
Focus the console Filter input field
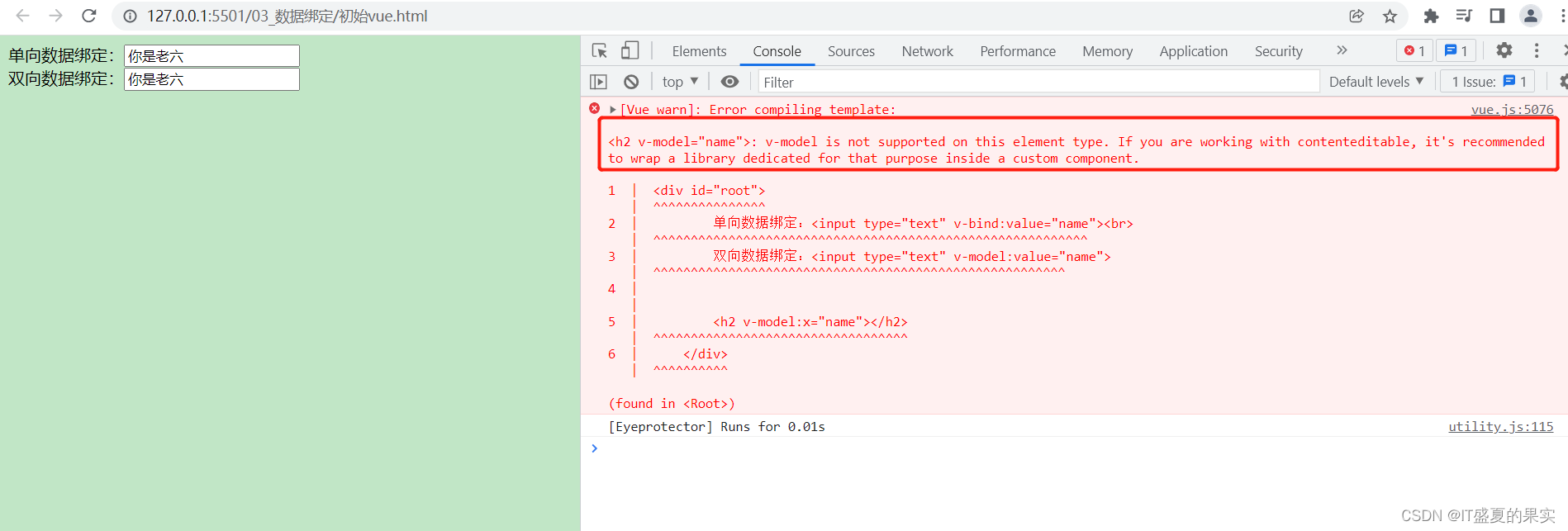click(x=1038, y=82)
